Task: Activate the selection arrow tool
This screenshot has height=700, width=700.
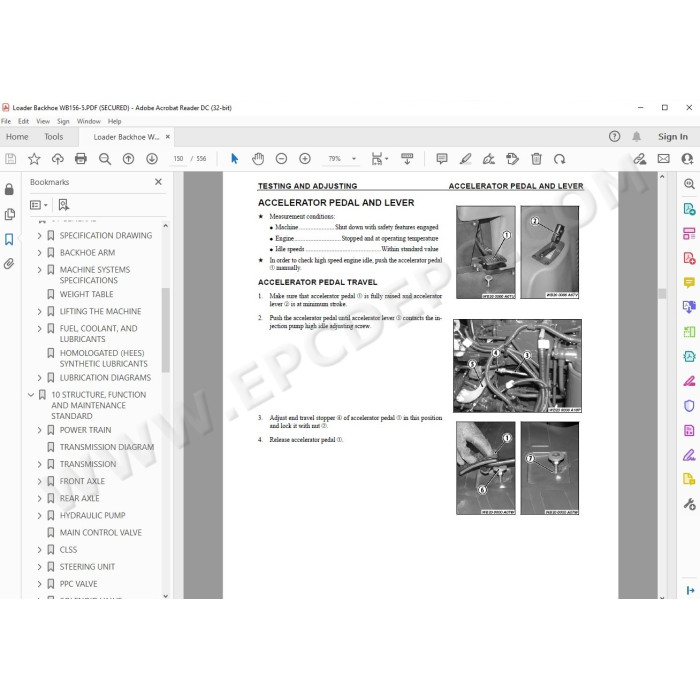Action: pos(234,158)
